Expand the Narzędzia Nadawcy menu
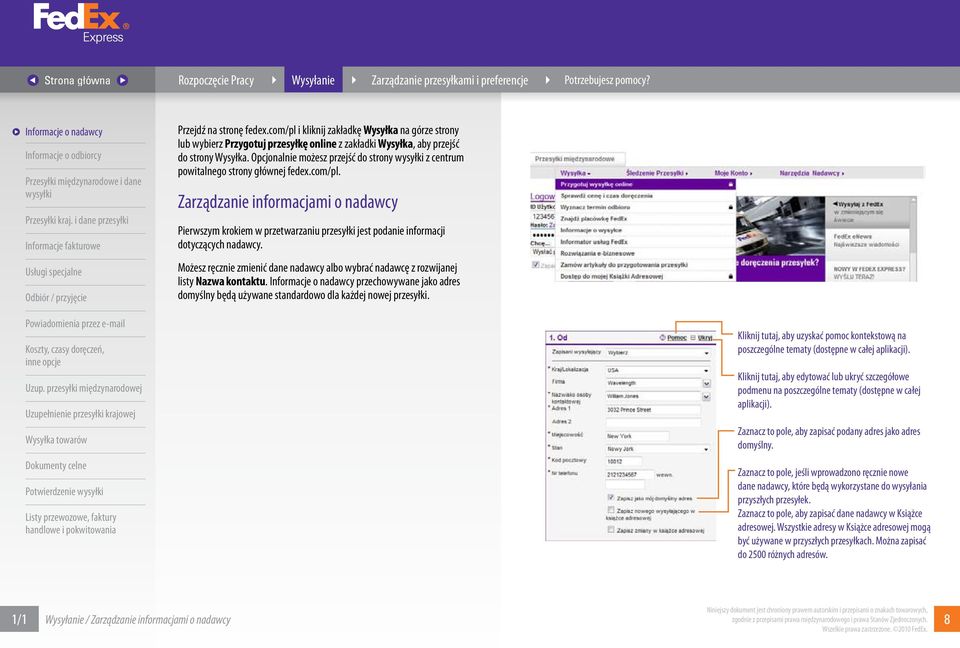 [x=811, y=173]
